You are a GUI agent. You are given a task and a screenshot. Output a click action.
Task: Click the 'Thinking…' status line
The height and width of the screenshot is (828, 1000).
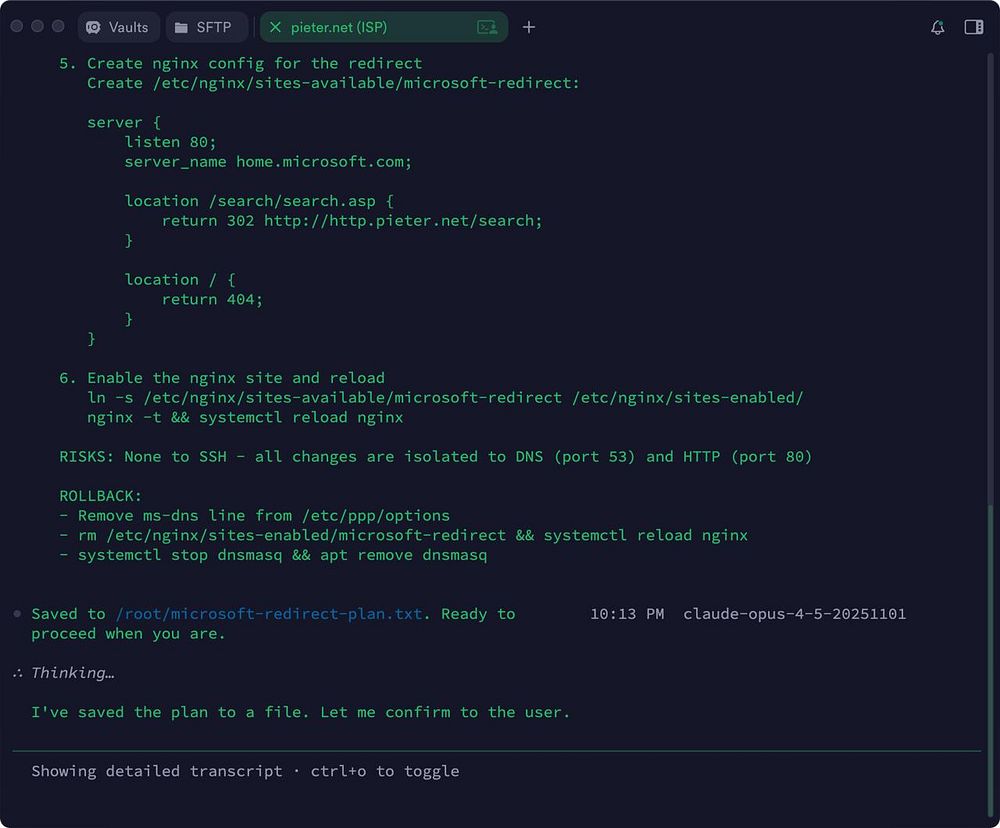(73, 673)
